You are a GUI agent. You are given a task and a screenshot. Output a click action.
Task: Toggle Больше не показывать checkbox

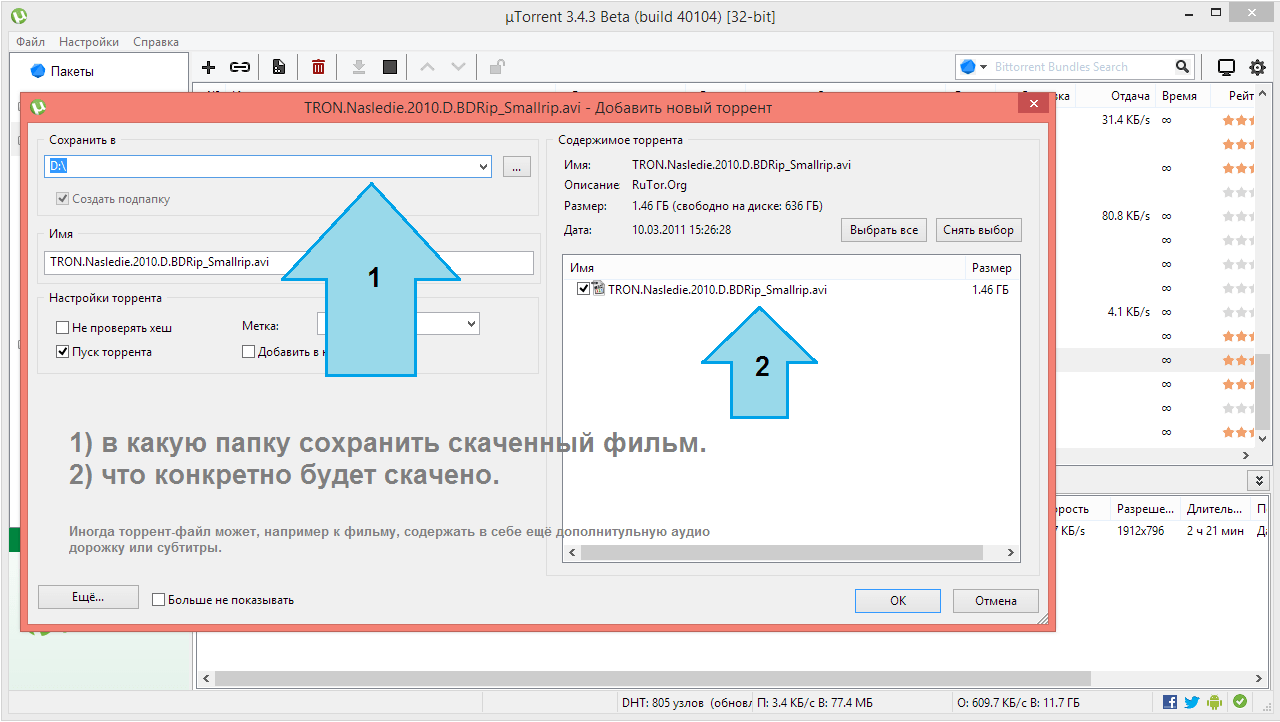click(158, 600)
